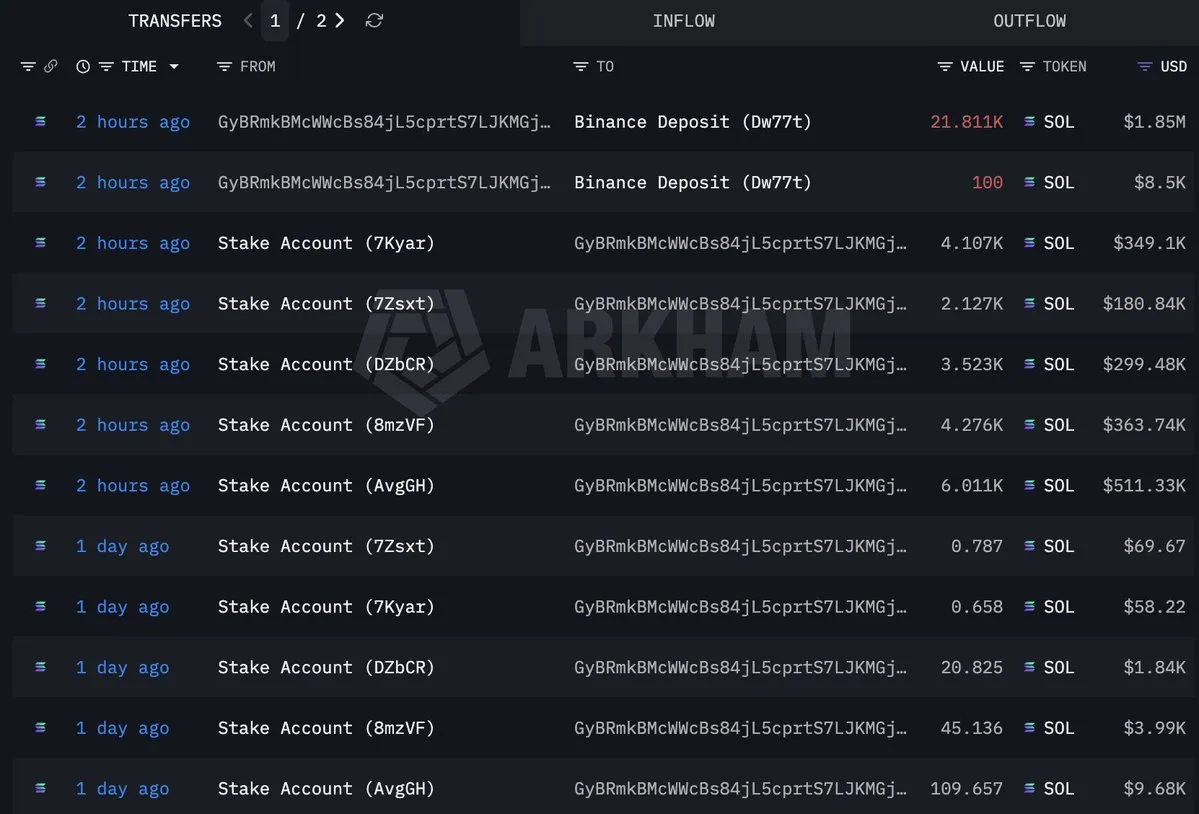Open sender GyBRmk address on 100 SOL row

(384, 182)
